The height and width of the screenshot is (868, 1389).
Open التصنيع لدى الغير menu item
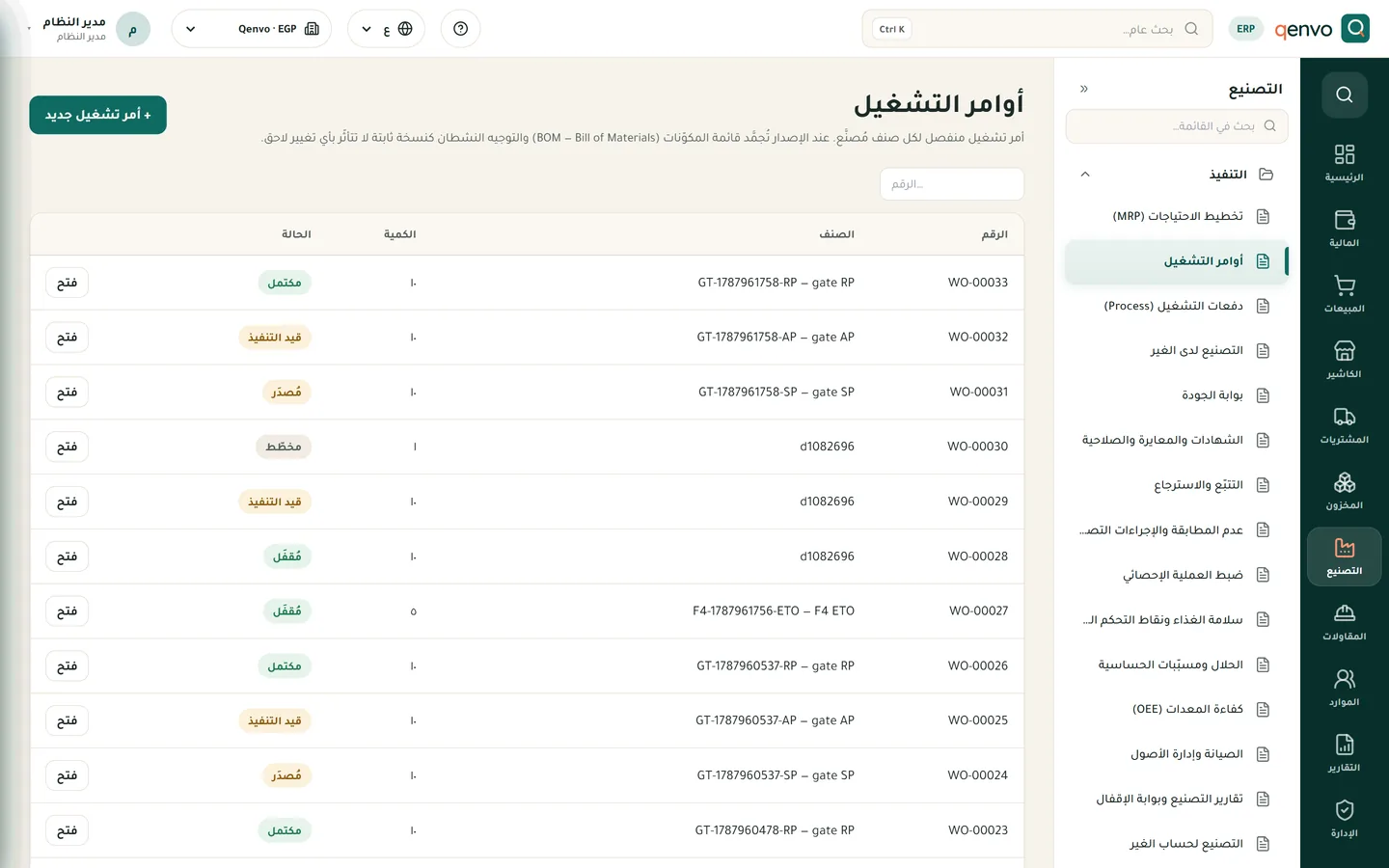coord(1177,351)
